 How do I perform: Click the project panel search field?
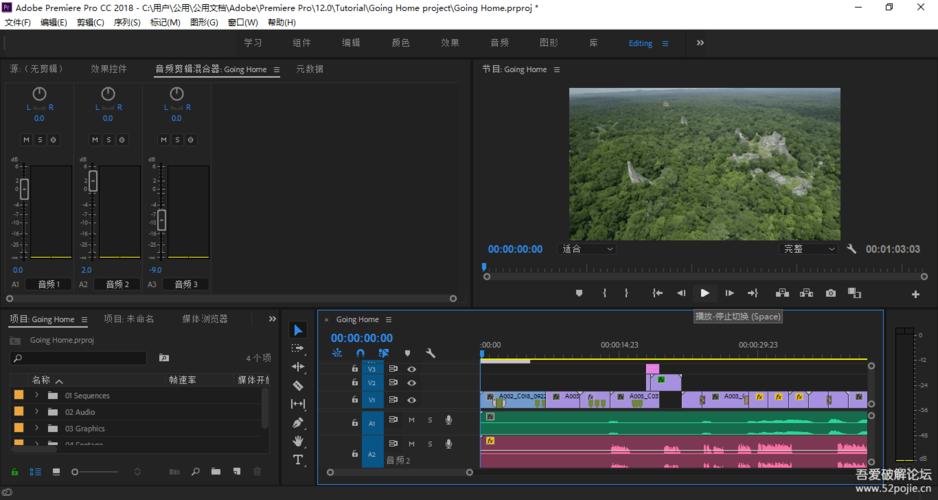coord(78,358)
